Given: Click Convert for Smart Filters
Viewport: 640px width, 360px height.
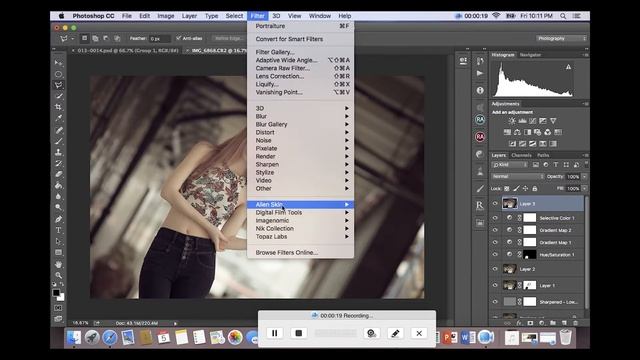Looking at the screenshot, I should pyautogui.click(x=300, y=39).
